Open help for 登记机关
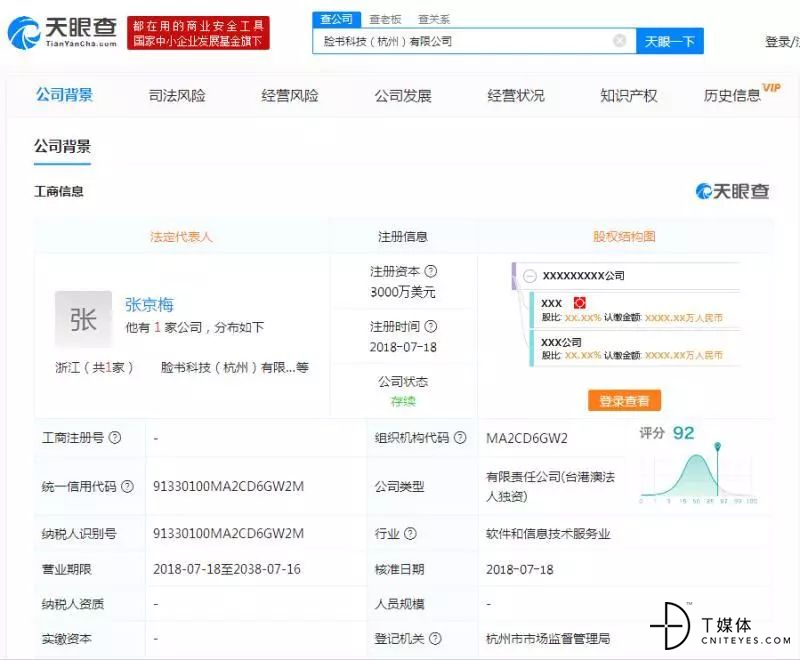 click(x=435, y=639)
